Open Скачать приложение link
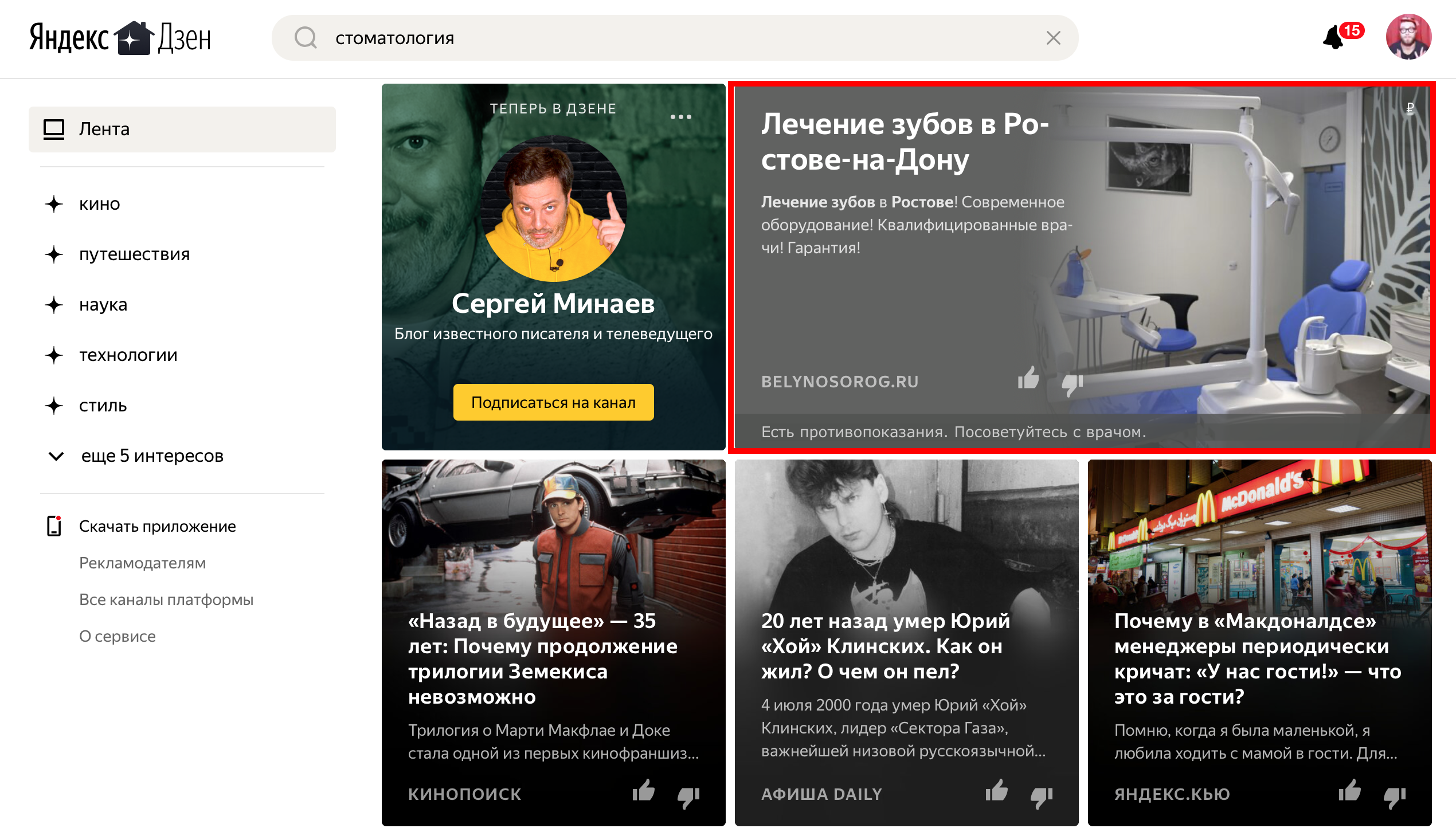 pos(158,526)
